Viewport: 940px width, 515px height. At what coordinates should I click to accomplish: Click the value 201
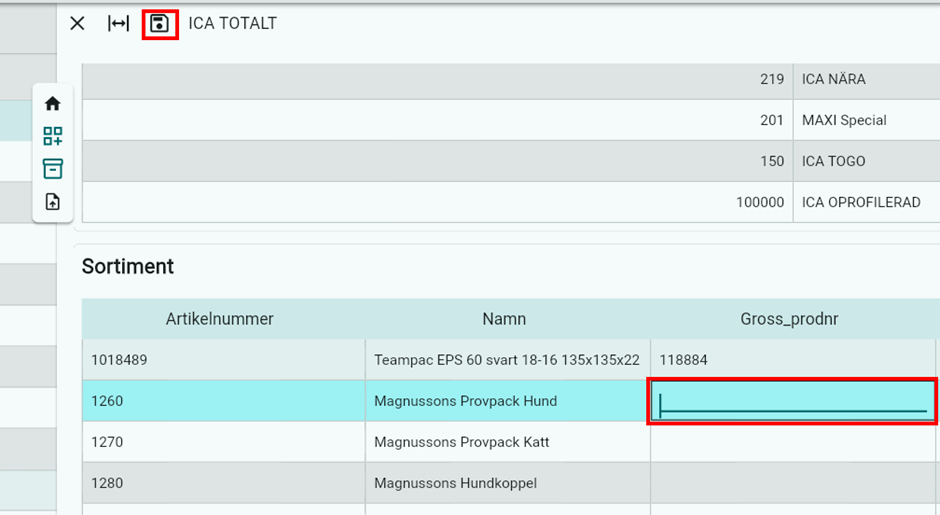[x=772, y=120]
